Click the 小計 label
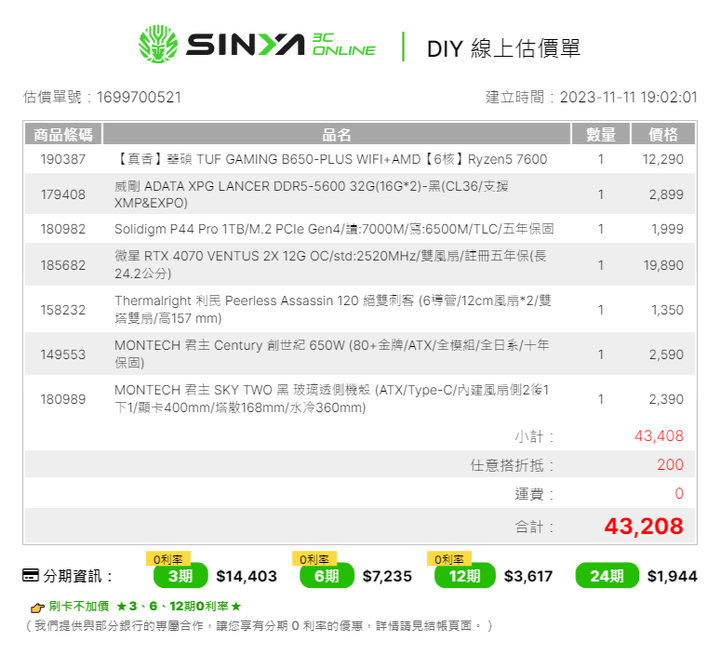The height and width of the screenshot is (655, 720). [534, 436]
